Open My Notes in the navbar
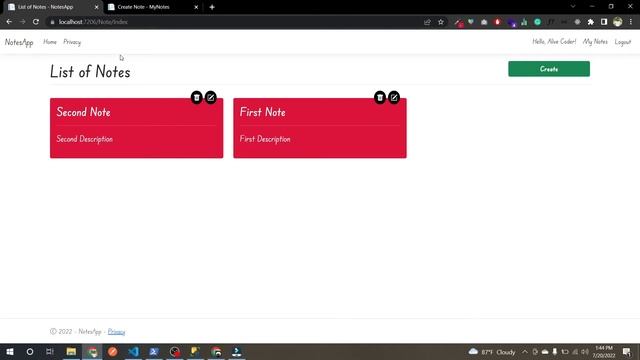 [x=595, y=42]
